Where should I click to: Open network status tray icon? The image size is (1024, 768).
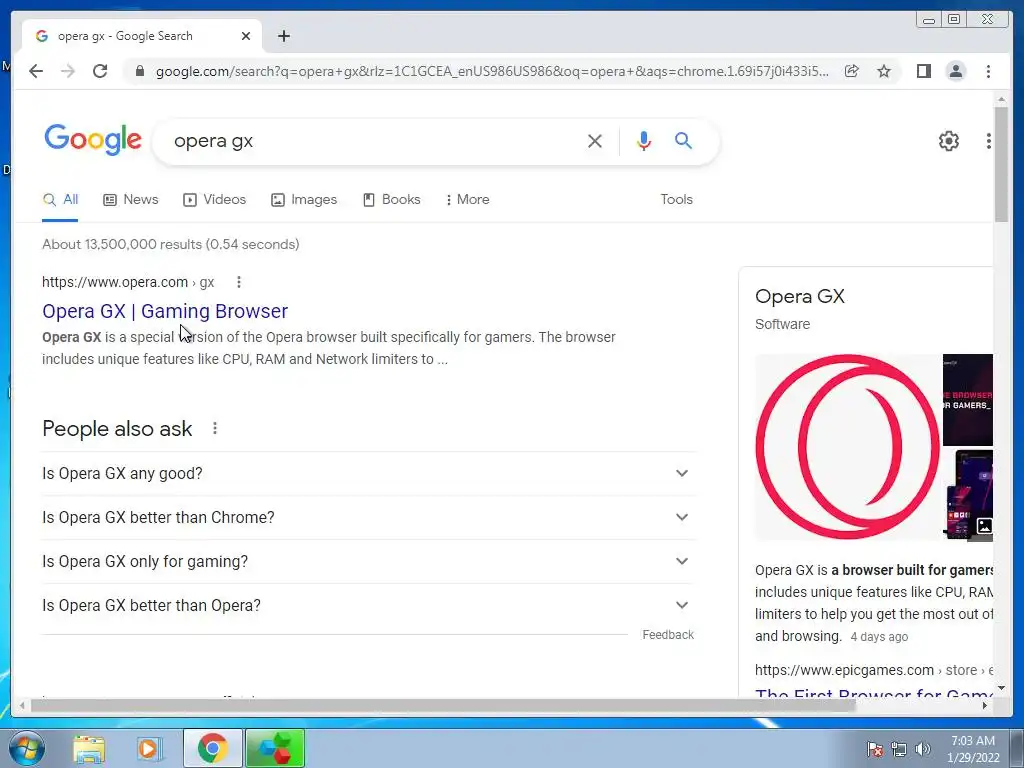click(x=899, y=749)
